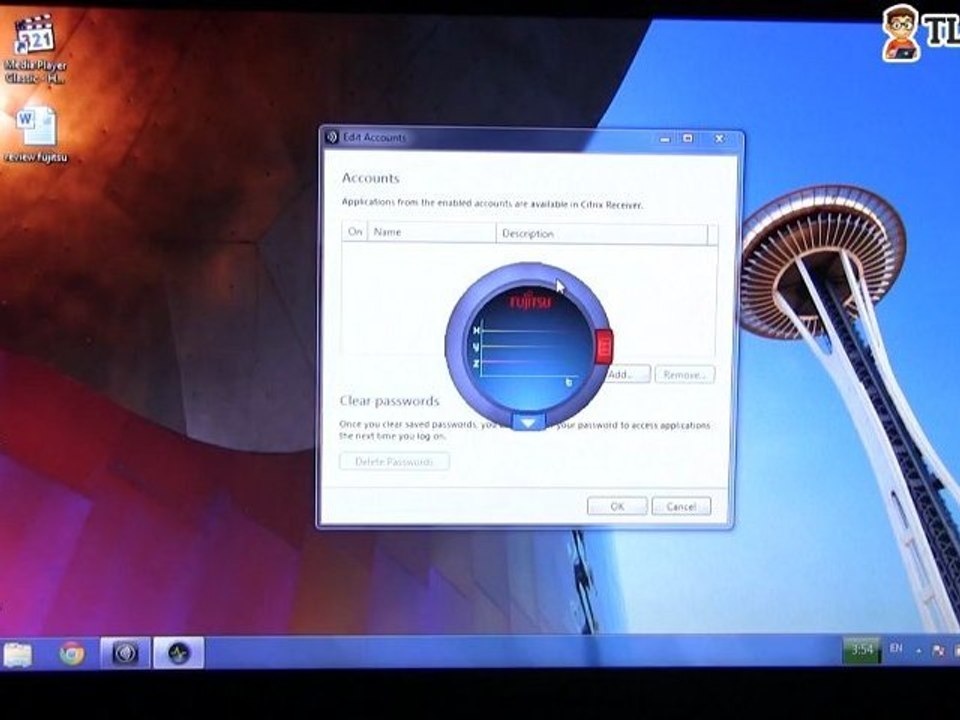
Task: Confirm the dialog with OK
Action: click(617, 506)
